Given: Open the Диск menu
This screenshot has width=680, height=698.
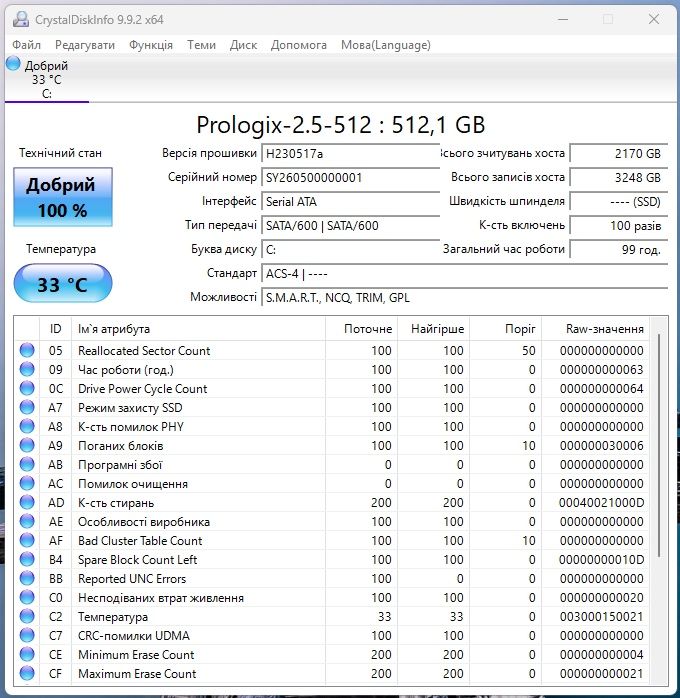Looking at the screenshot, I should tap(243, 45).
